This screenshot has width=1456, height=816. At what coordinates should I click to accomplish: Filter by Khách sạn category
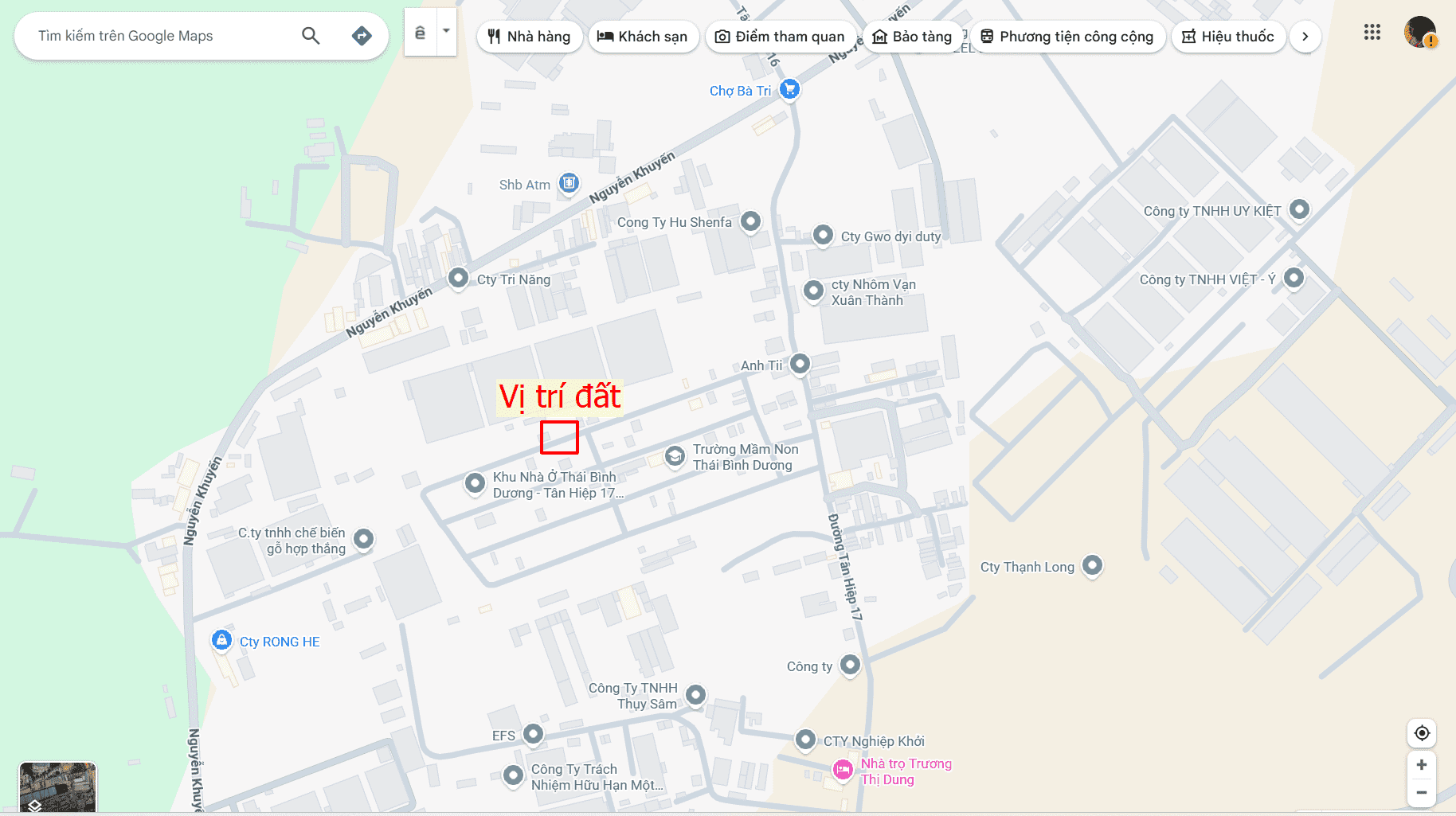point(643,37)
